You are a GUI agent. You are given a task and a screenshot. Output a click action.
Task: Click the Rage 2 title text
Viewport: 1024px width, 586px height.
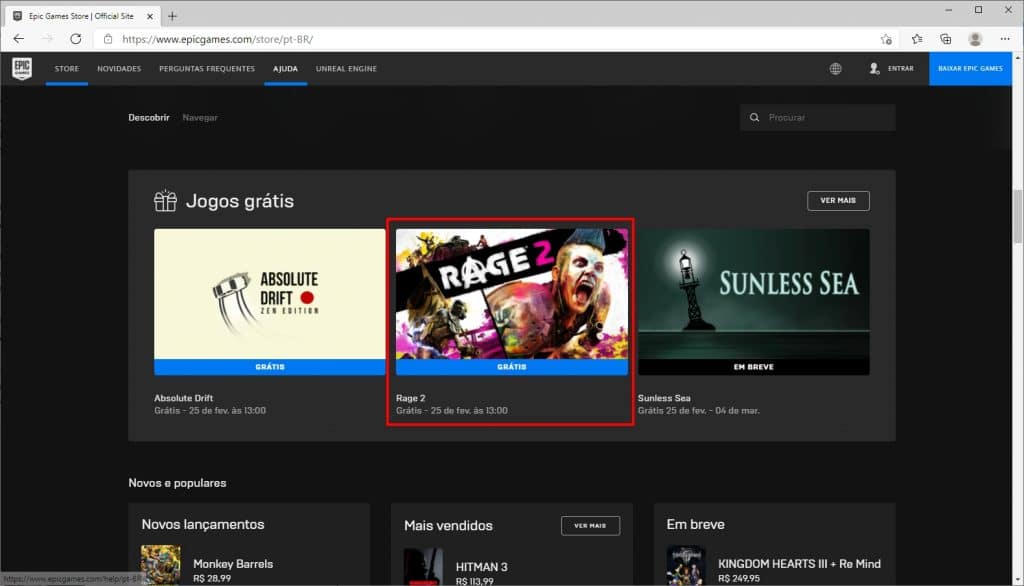(x=410, y=398)
